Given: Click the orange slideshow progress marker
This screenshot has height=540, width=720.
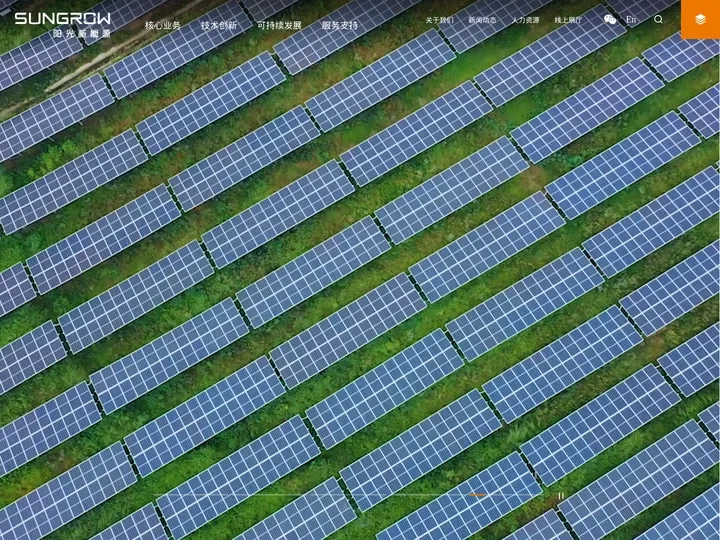Looking at the screenshot, I should point(478,495).
